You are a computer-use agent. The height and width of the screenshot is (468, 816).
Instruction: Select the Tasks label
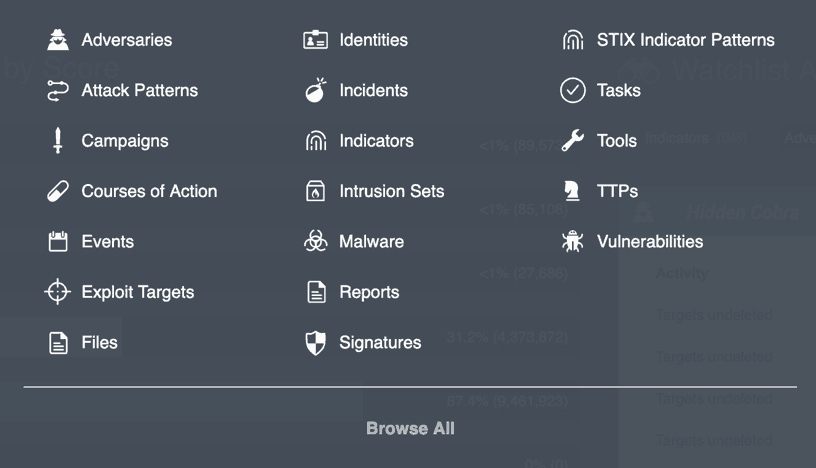click(619, 91)
